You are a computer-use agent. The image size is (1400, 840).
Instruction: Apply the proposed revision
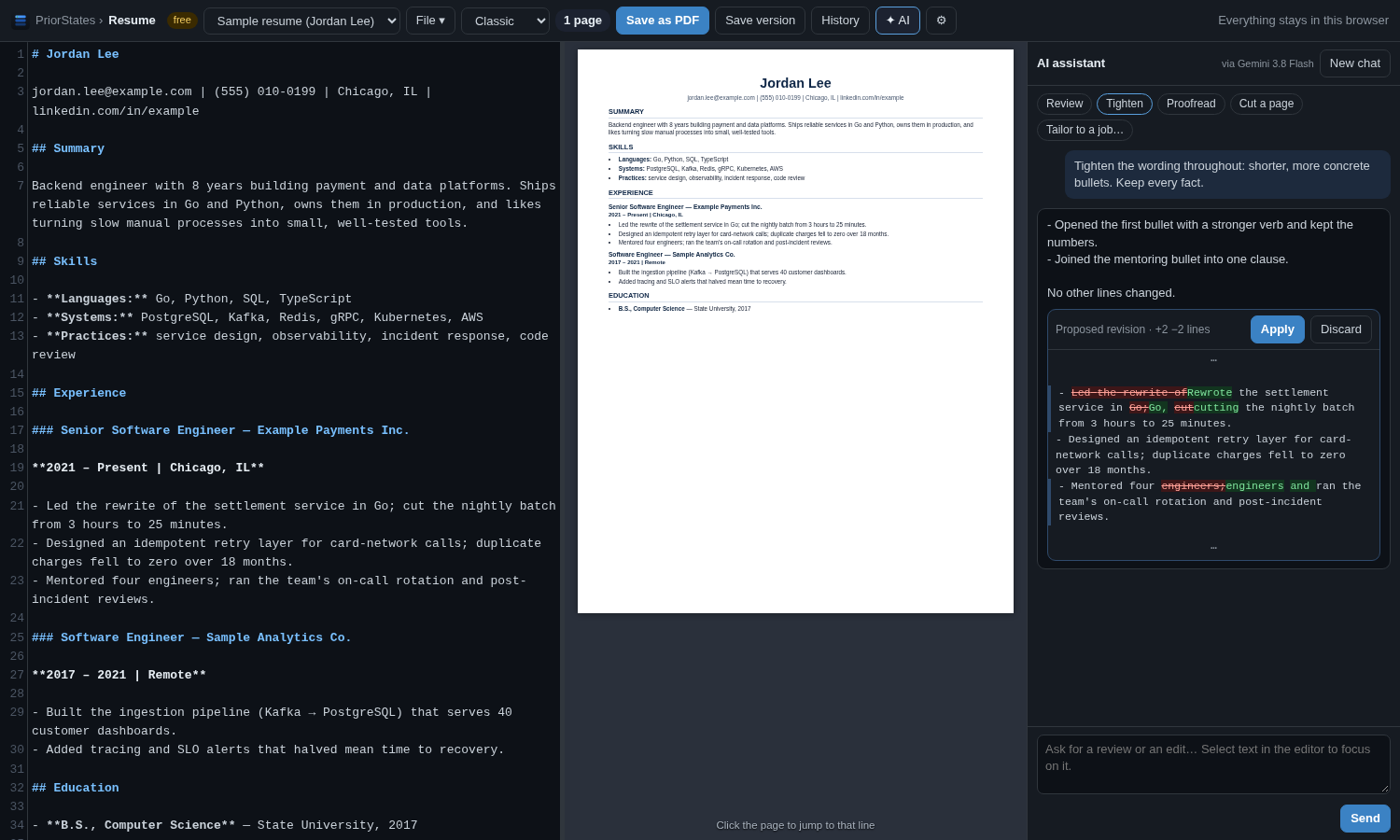click(x=1277, y=329)
